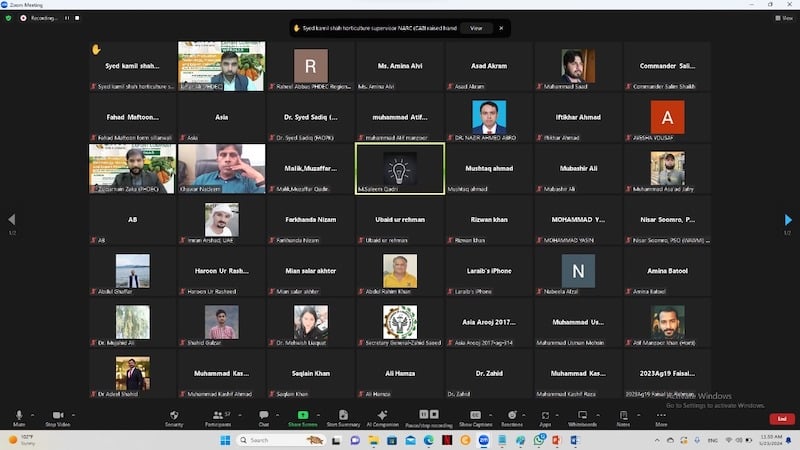The width and height of the screenshot is (800, 450).
Task: Mute the microphone in Zoom toolbar
Action: click(19, 416)
